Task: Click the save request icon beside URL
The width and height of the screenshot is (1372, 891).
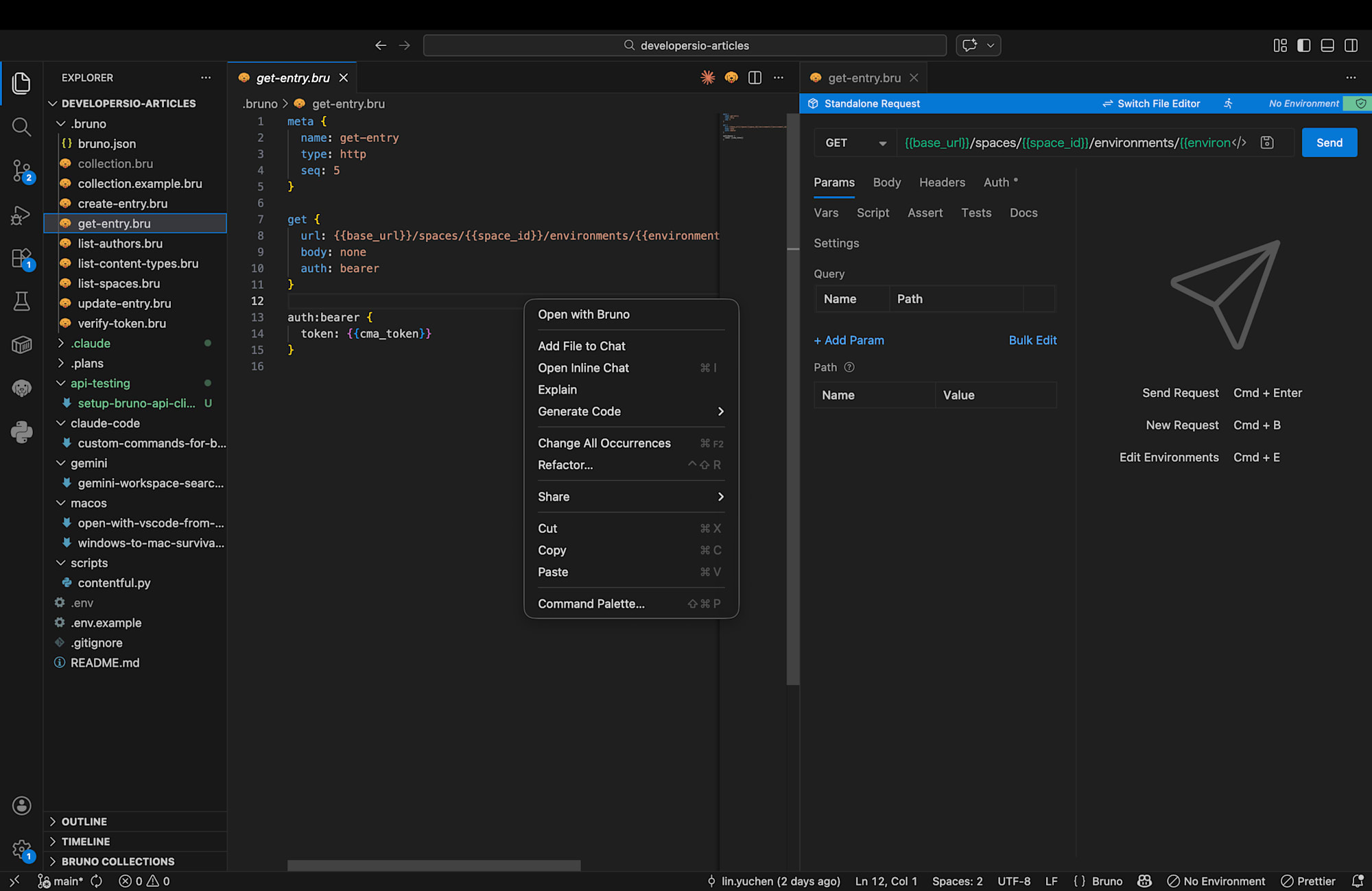Action: (x=1267, y=143)
